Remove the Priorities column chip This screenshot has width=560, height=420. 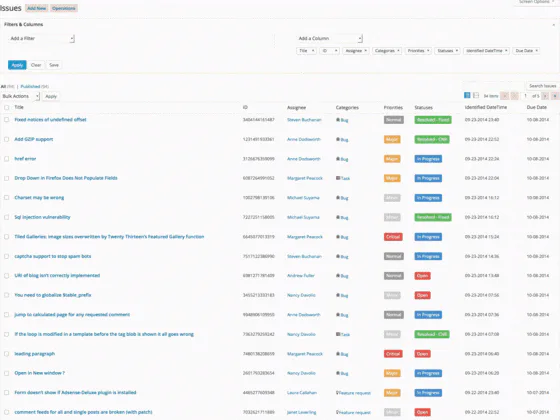428,51
